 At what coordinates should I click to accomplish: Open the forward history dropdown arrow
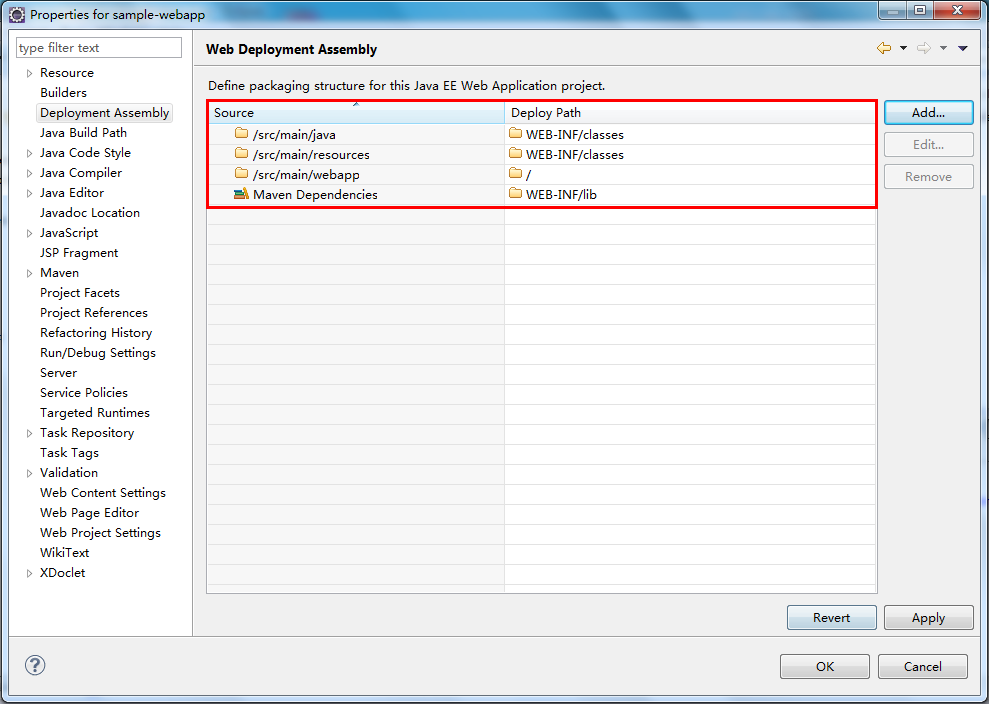pyautogui.click(x=943, y=48)
